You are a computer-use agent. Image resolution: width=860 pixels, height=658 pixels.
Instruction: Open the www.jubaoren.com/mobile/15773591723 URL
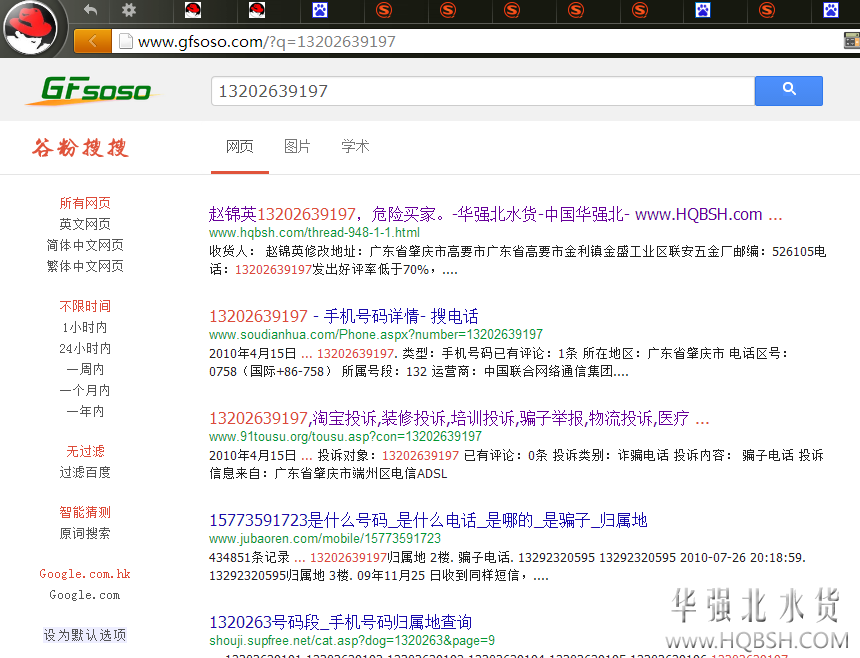coord(325,538)
